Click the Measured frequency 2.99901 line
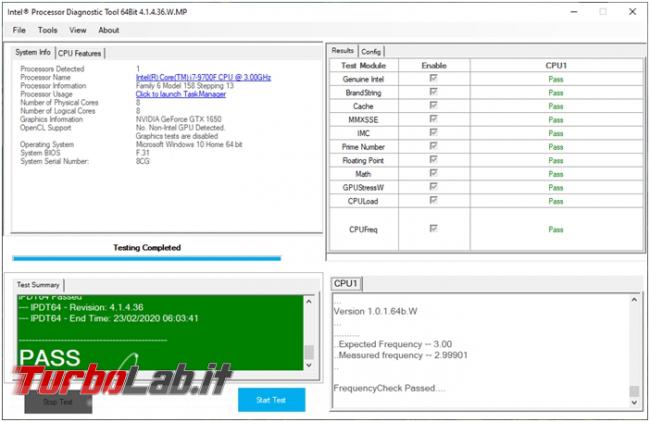650x422 pixels. 401,355
